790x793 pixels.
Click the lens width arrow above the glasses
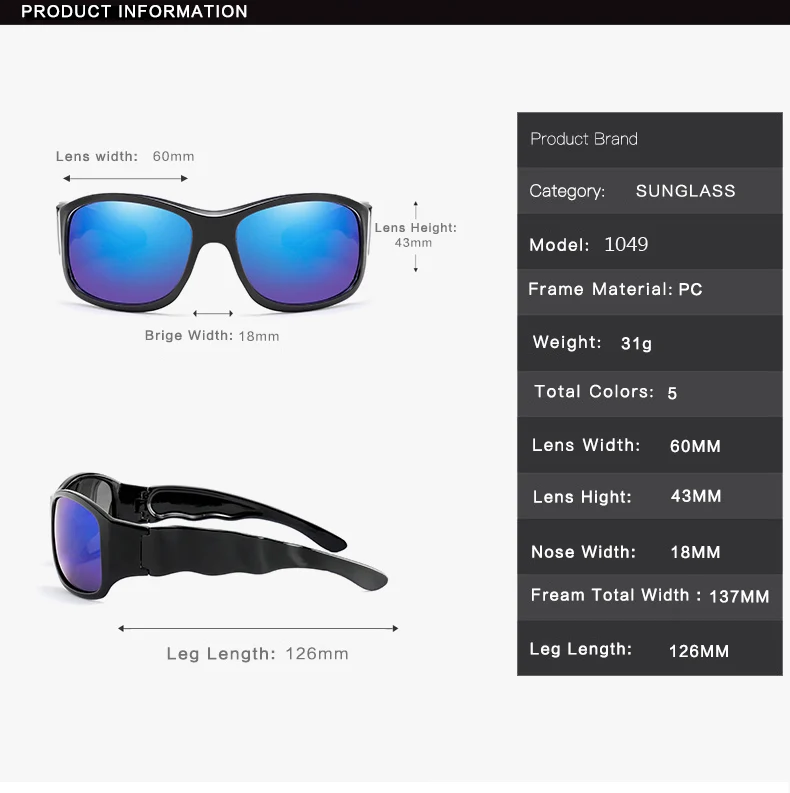[125, 178]
